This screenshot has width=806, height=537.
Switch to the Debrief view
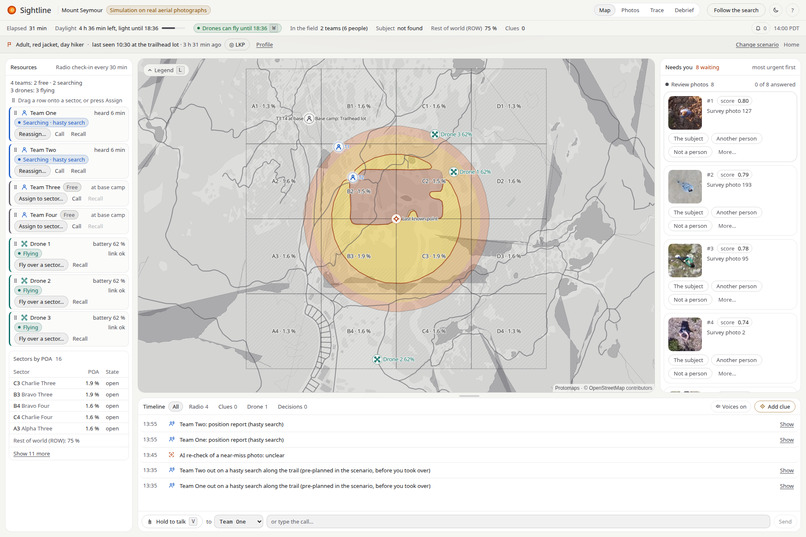684,10
